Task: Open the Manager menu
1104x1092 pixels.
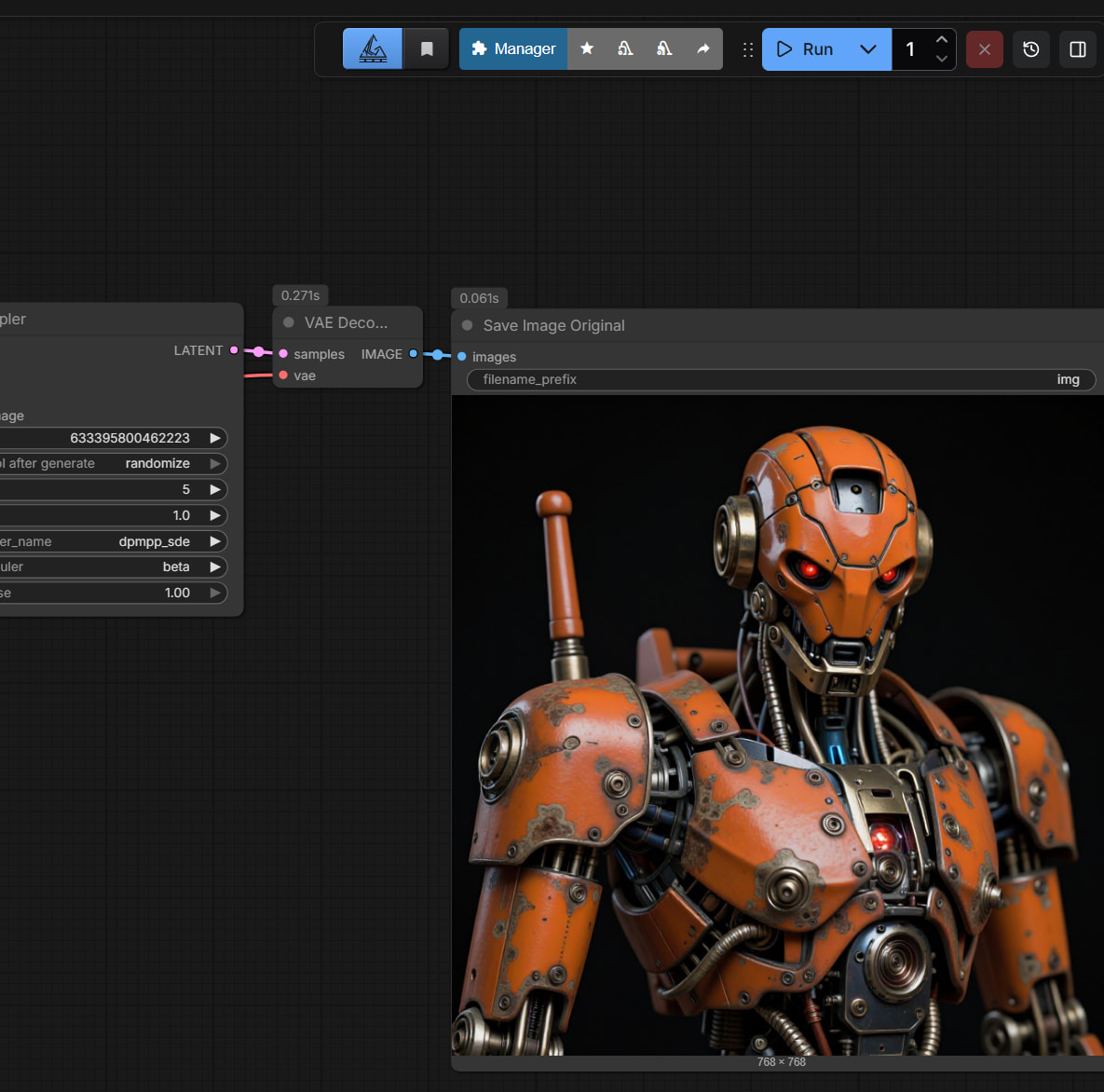Action: pos(513,48)
